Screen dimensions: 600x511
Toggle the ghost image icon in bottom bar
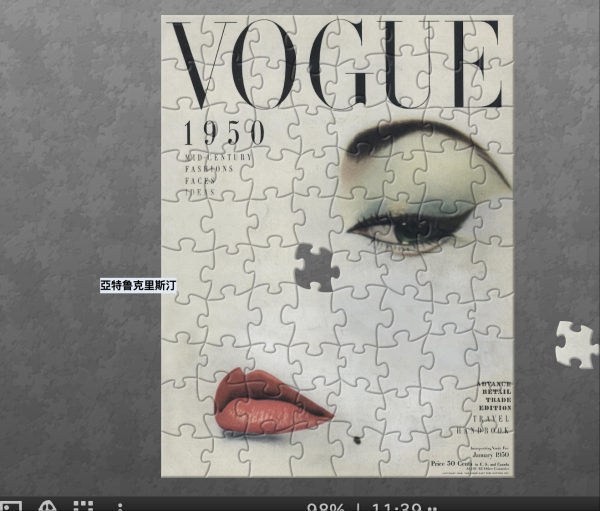(47, 506)
